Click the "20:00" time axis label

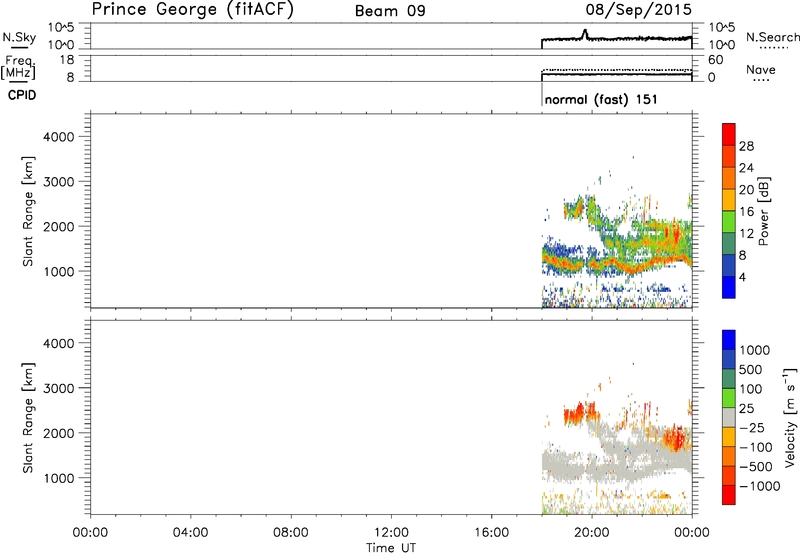591,532
